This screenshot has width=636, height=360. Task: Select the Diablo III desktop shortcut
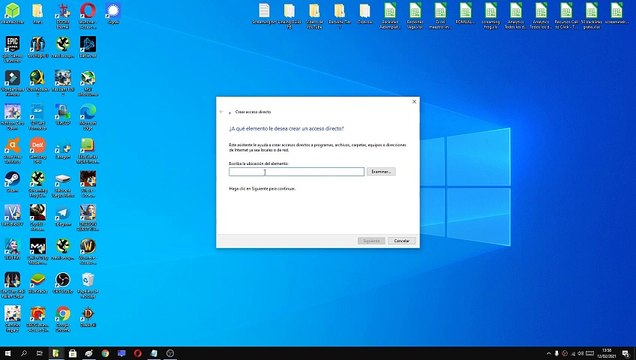point(88,316)
